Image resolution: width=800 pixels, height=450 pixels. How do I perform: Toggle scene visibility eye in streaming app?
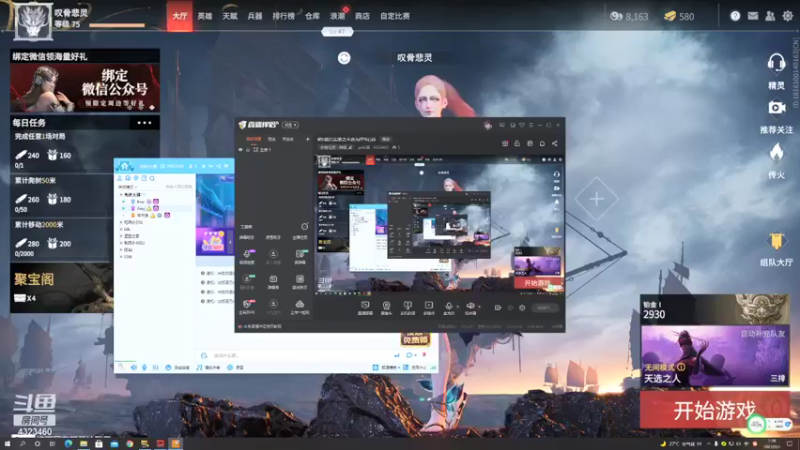(240, 149)
